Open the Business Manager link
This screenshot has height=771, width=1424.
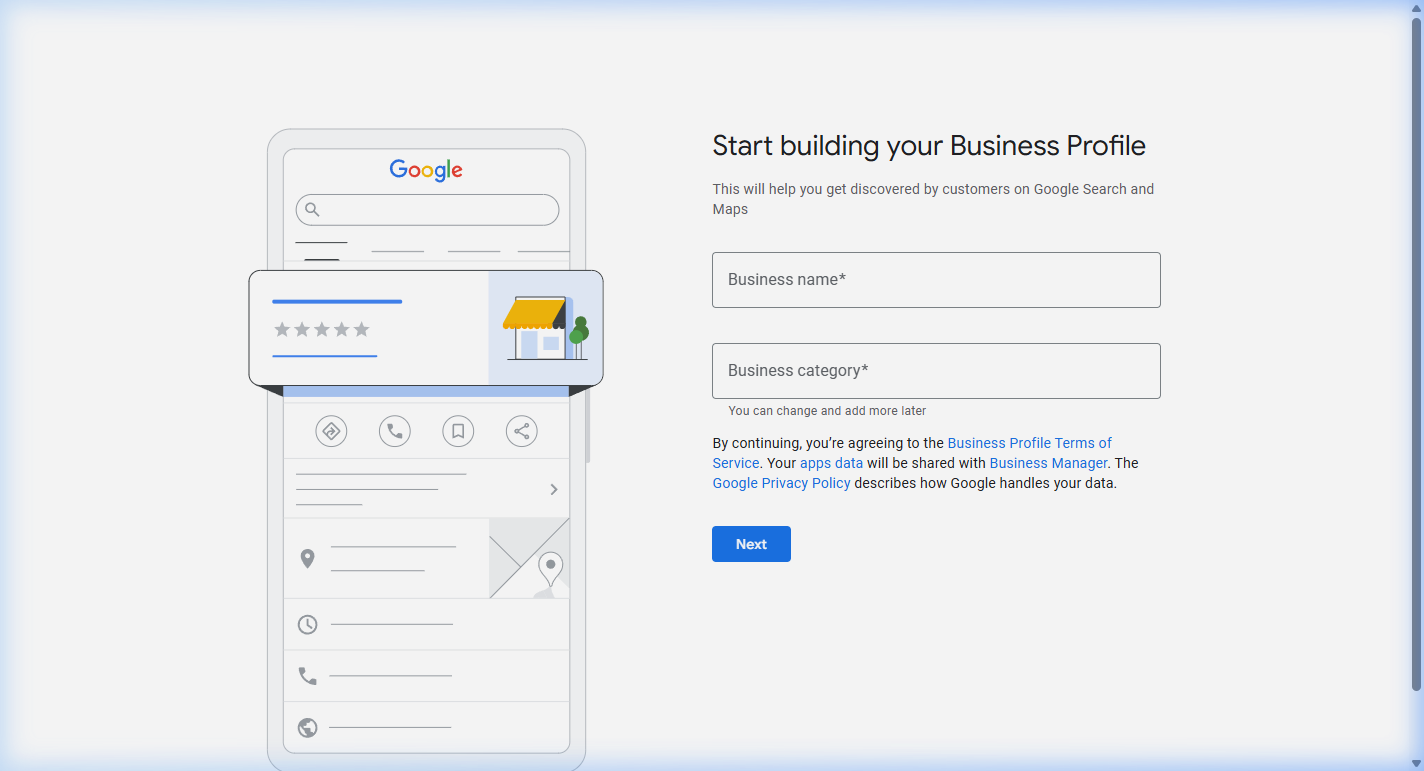click(1048, 463)
